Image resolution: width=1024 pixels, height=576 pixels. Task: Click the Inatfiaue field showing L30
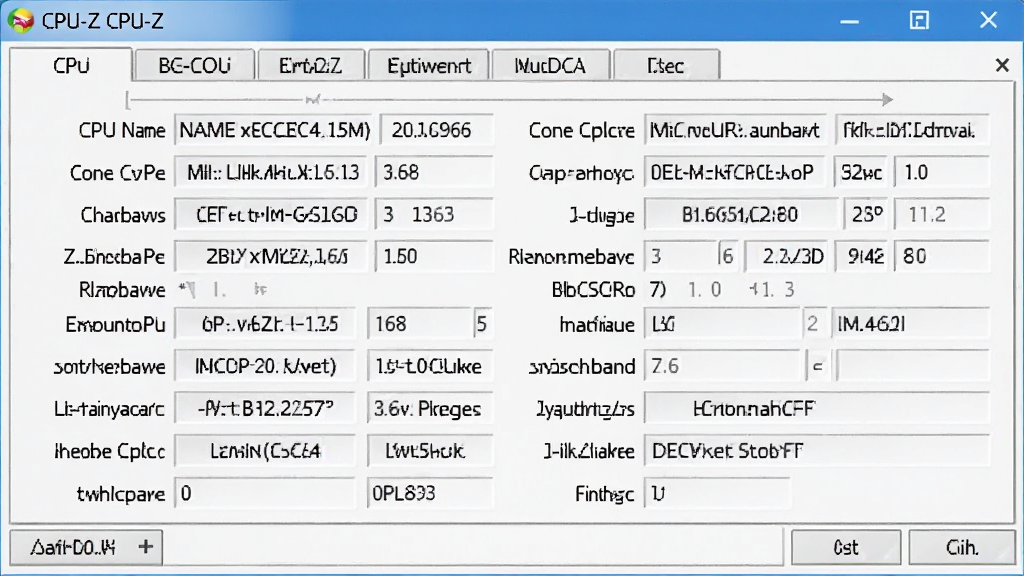(722, 325)
